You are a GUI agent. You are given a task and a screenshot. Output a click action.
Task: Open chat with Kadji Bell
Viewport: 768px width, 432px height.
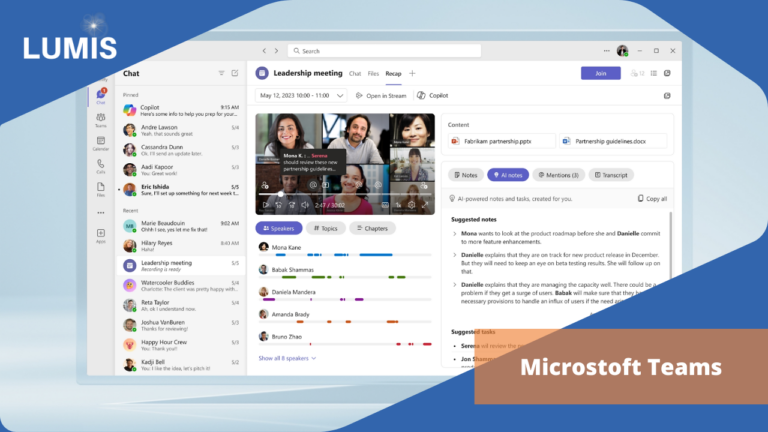tap(181, 365)
